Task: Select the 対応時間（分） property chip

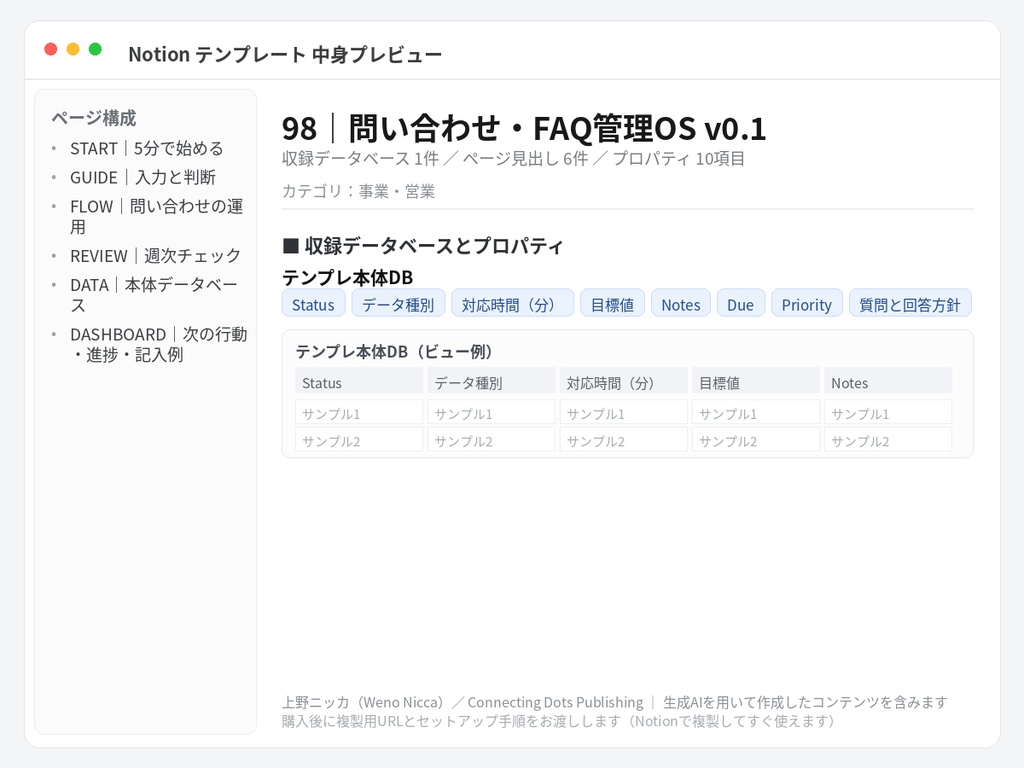Action: point(513,304)
